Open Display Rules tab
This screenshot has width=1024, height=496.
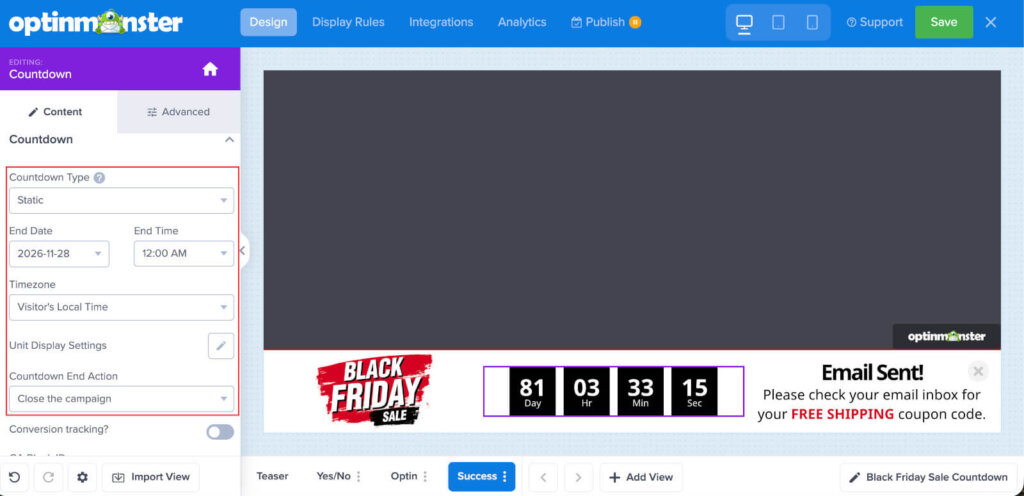coord(348,22)
